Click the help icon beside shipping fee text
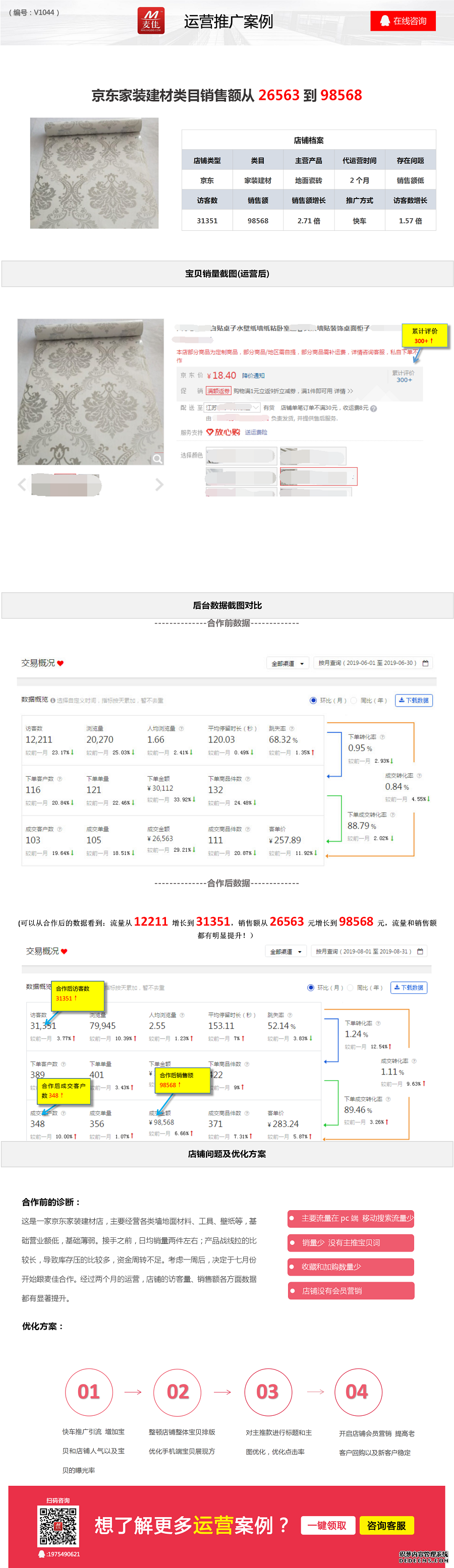 tap(374, 408)
